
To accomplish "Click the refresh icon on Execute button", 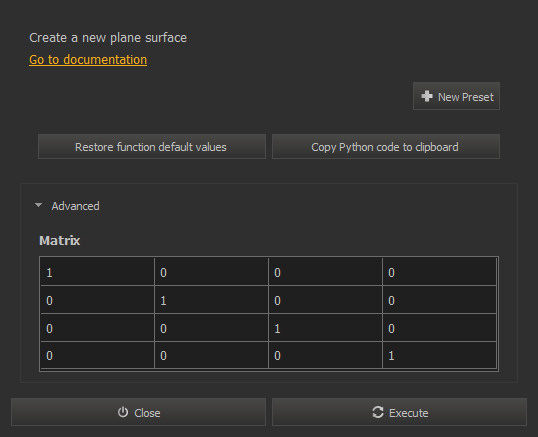I will coord(378,412).
